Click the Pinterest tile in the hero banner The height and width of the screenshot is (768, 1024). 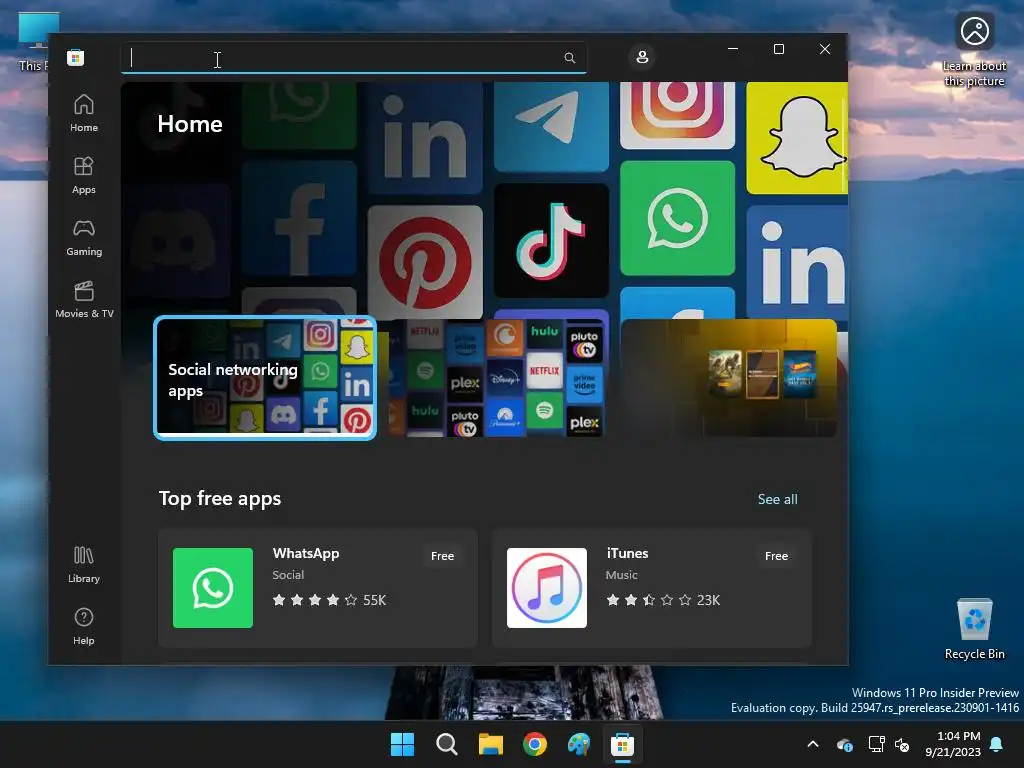425,263
